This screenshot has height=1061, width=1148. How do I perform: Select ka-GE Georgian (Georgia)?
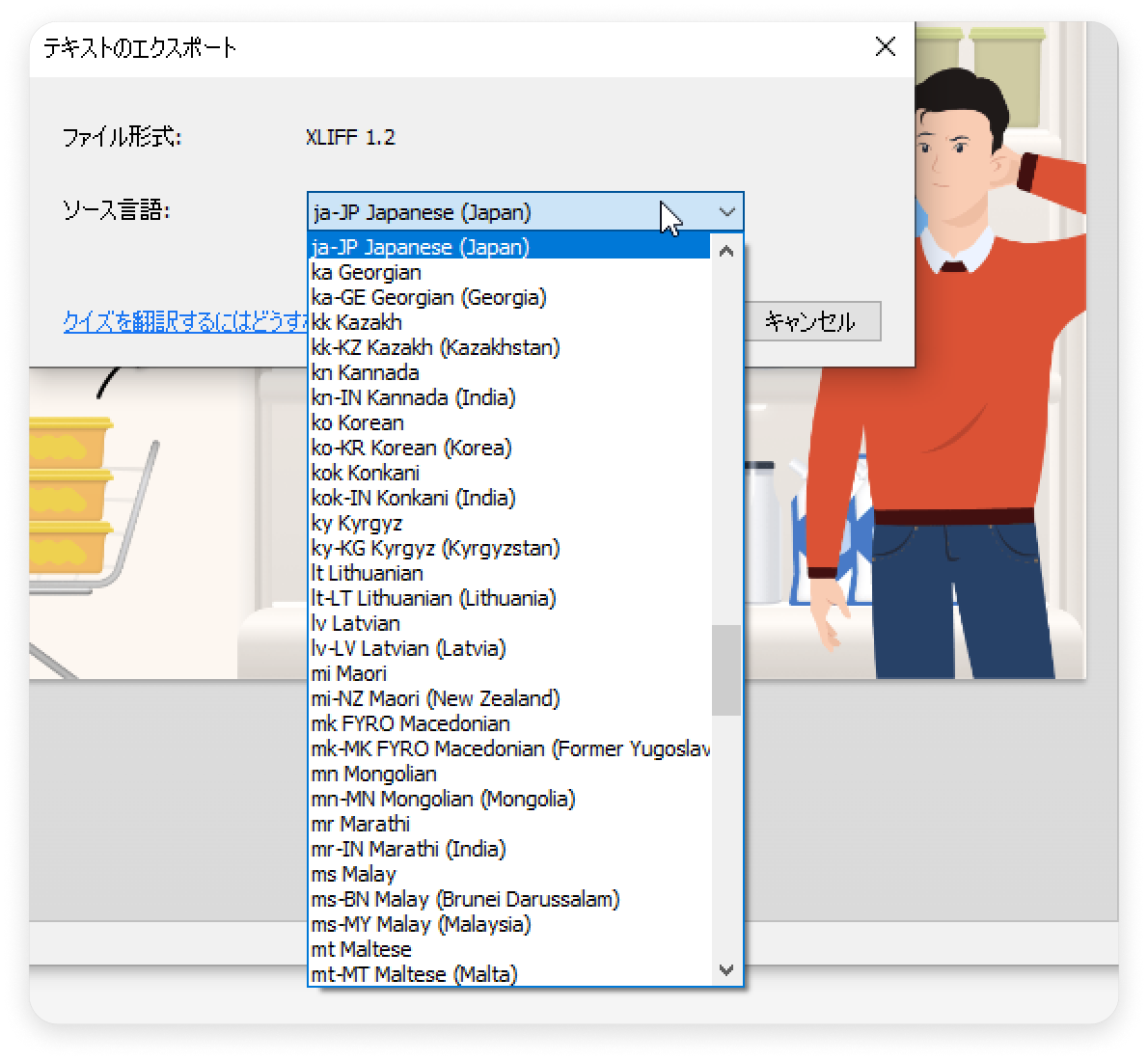509,297
